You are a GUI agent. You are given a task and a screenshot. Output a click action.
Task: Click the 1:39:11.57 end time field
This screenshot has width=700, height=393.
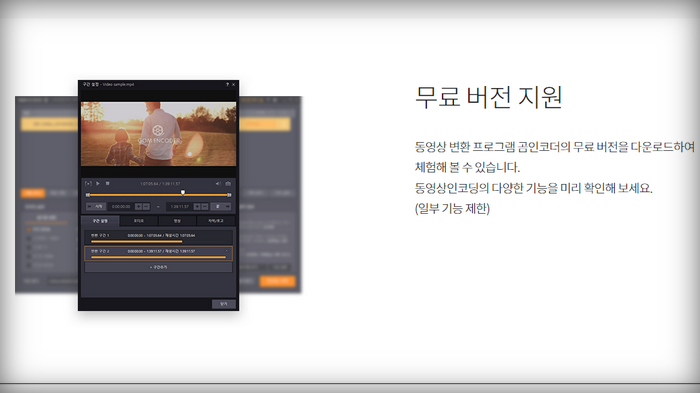coord(179,207)
